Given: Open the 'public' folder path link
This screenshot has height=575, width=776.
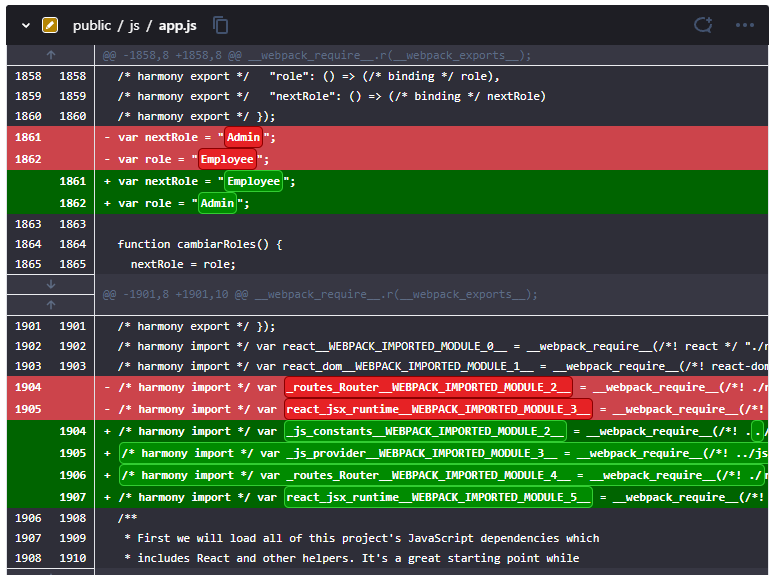Looking at the screenshot, I should [92, 26].
